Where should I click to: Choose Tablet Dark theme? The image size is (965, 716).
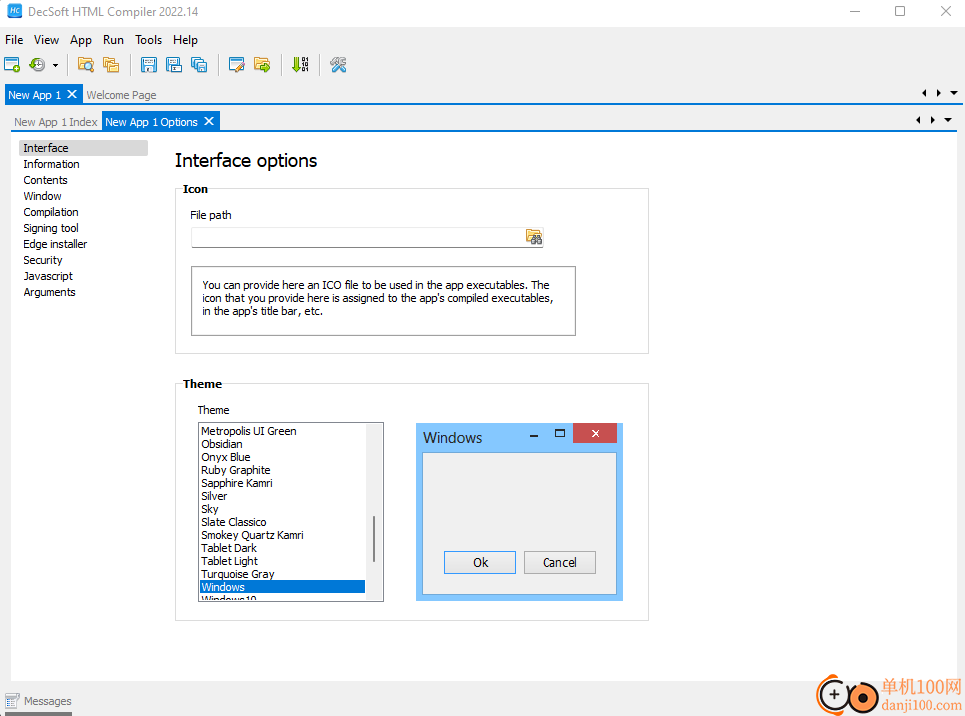(282, 548)
